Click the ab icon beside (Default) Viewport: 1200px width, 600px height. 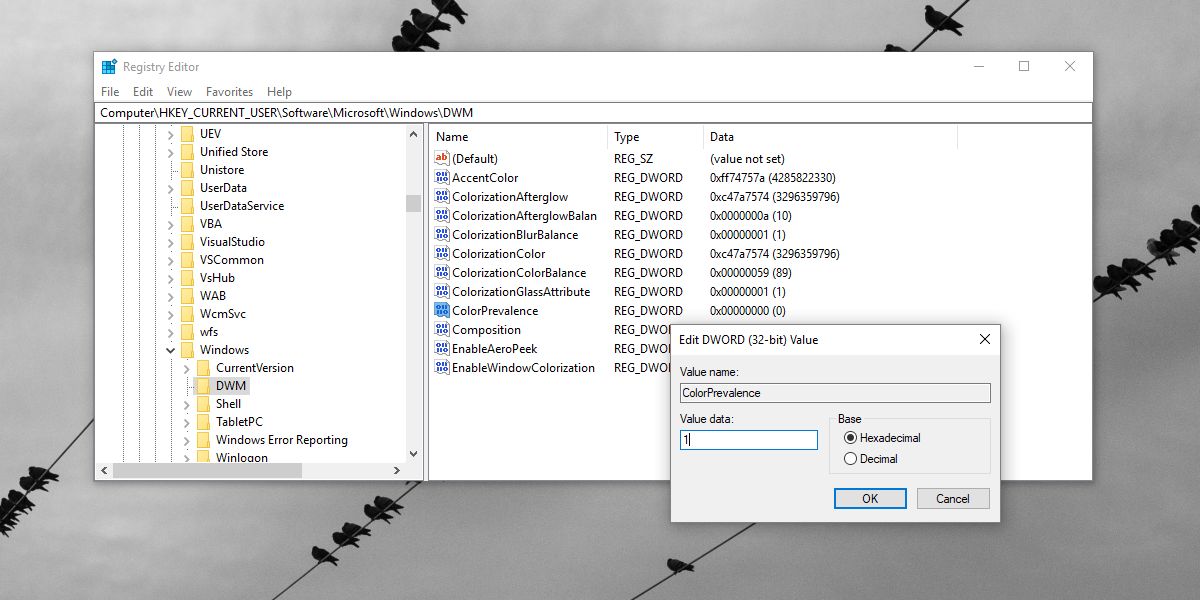point(440,158)
